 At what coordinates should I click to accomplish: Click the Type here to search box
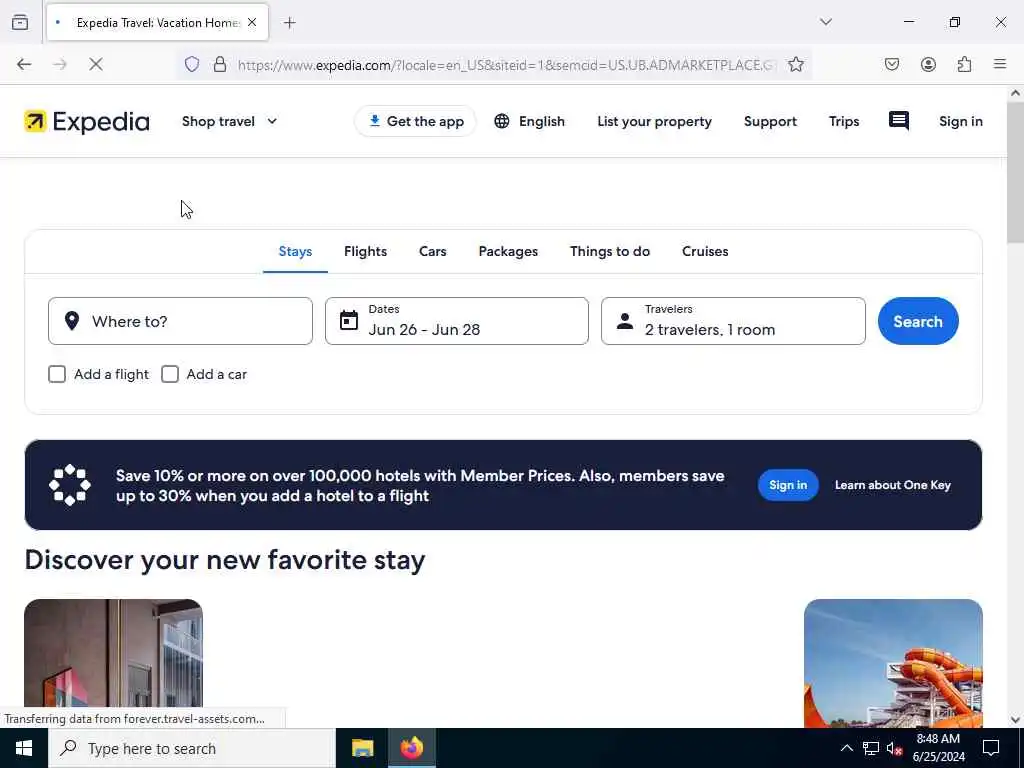click(191, 748)
